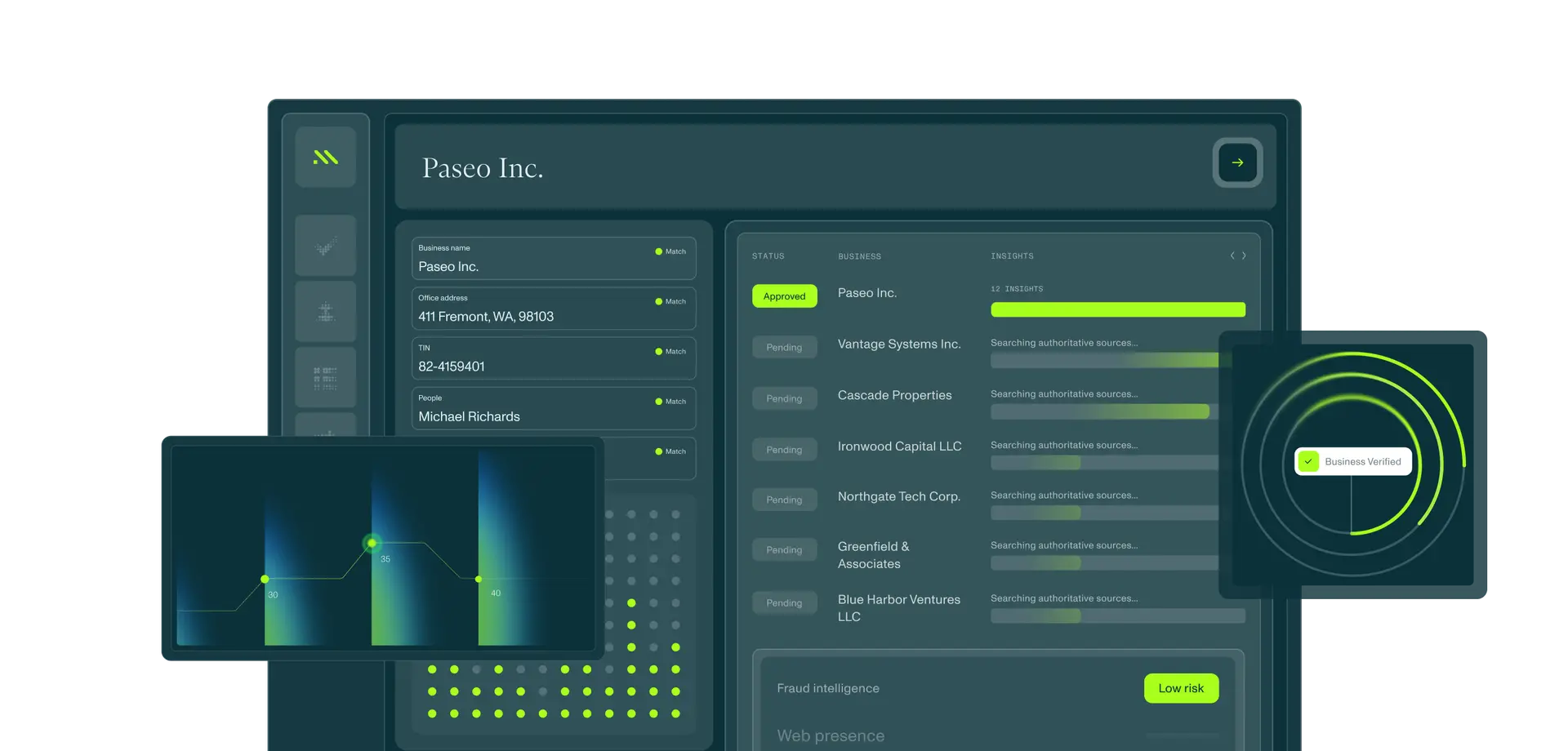1568x751 pixels.
Task: Open the dotted building sidebar icon
Action: pos(325,311)
